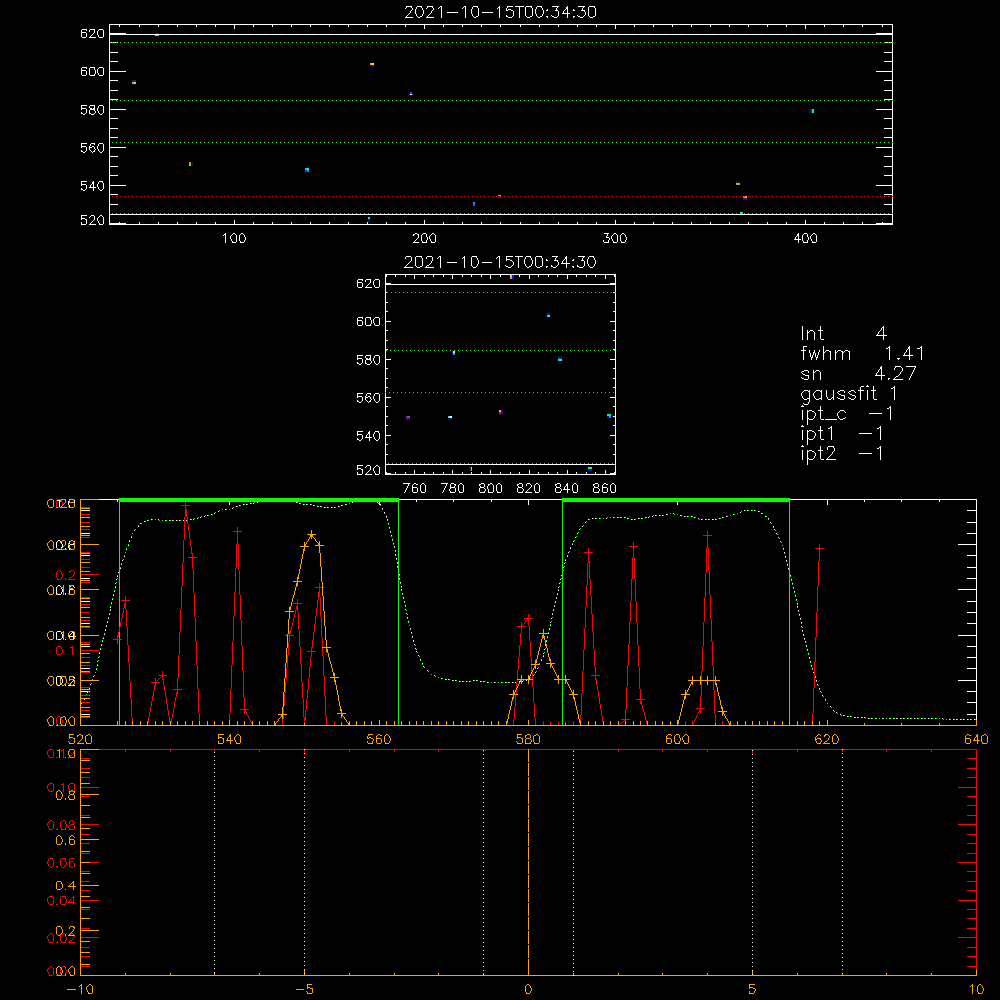Click y-axis label 580 on the top plot
This screenshot has height=1000, width=1000.
[x=92, y=110]
